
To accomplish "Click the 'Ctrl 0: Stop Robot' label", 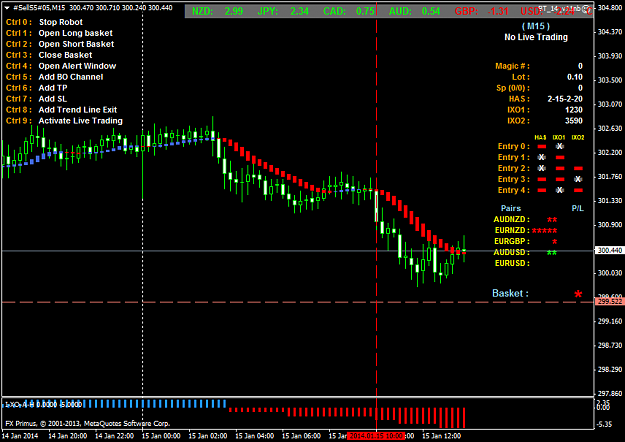I will tap(44, 22).
